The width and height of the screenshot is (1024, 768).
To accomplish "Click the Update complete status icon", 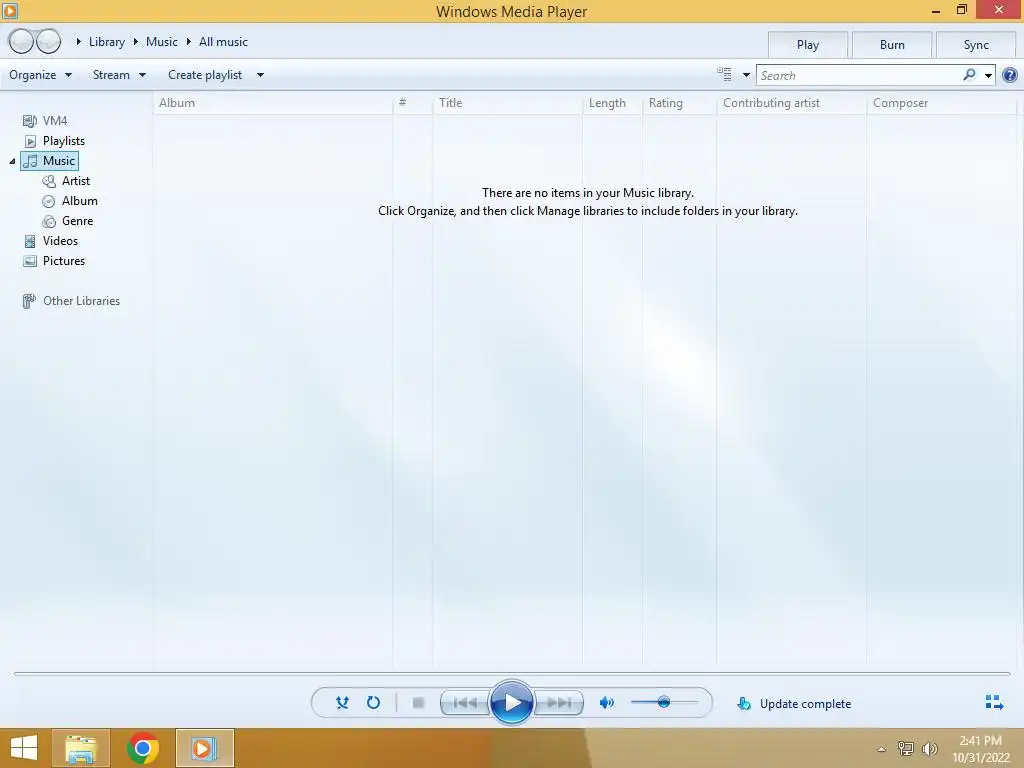I will coord(743,703).
